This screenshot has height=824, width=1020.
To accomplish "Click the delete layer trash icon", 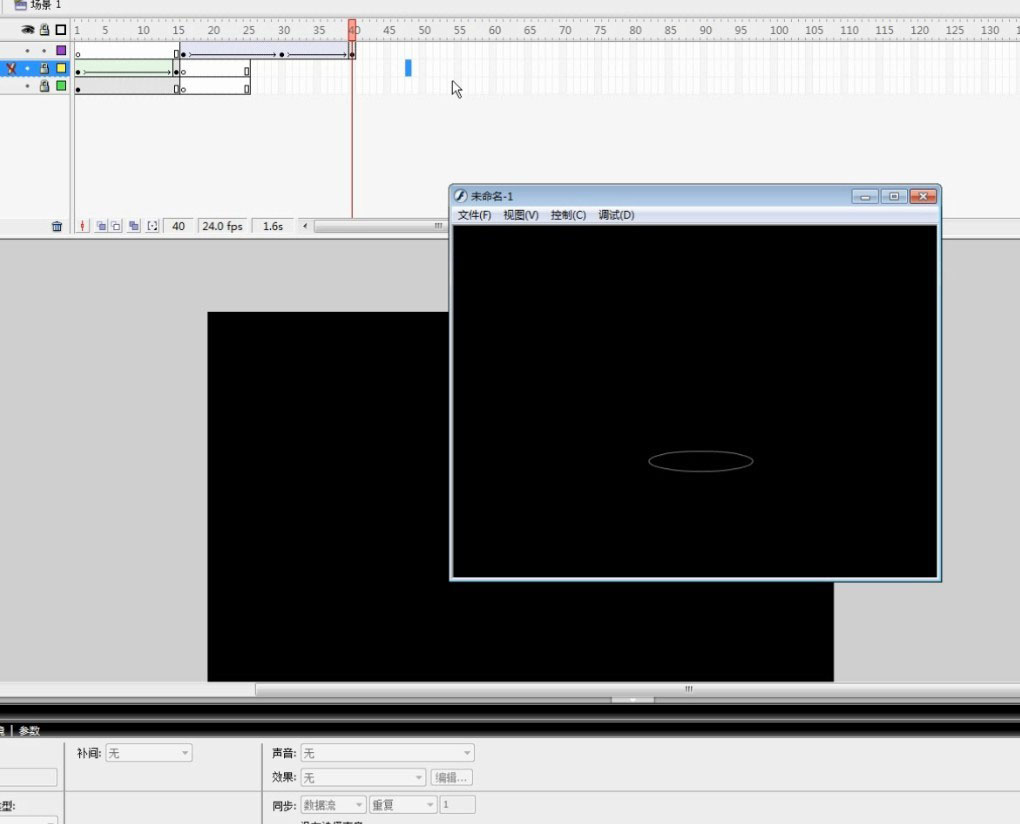I will (x=57, y=226).
